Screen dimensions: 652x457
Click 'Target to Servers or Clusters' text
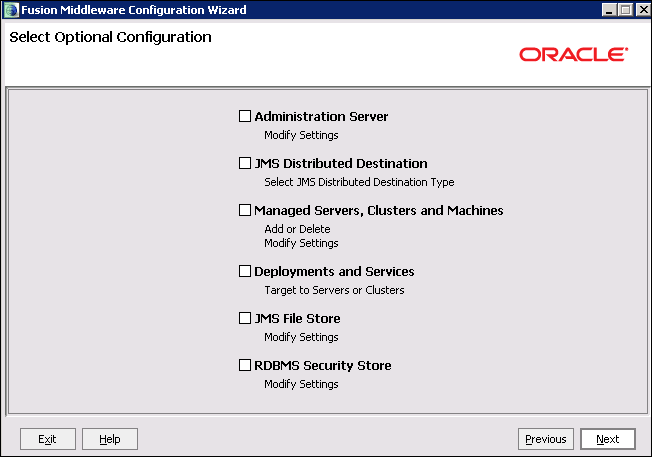pyautogui.click(x=334, y=290)
